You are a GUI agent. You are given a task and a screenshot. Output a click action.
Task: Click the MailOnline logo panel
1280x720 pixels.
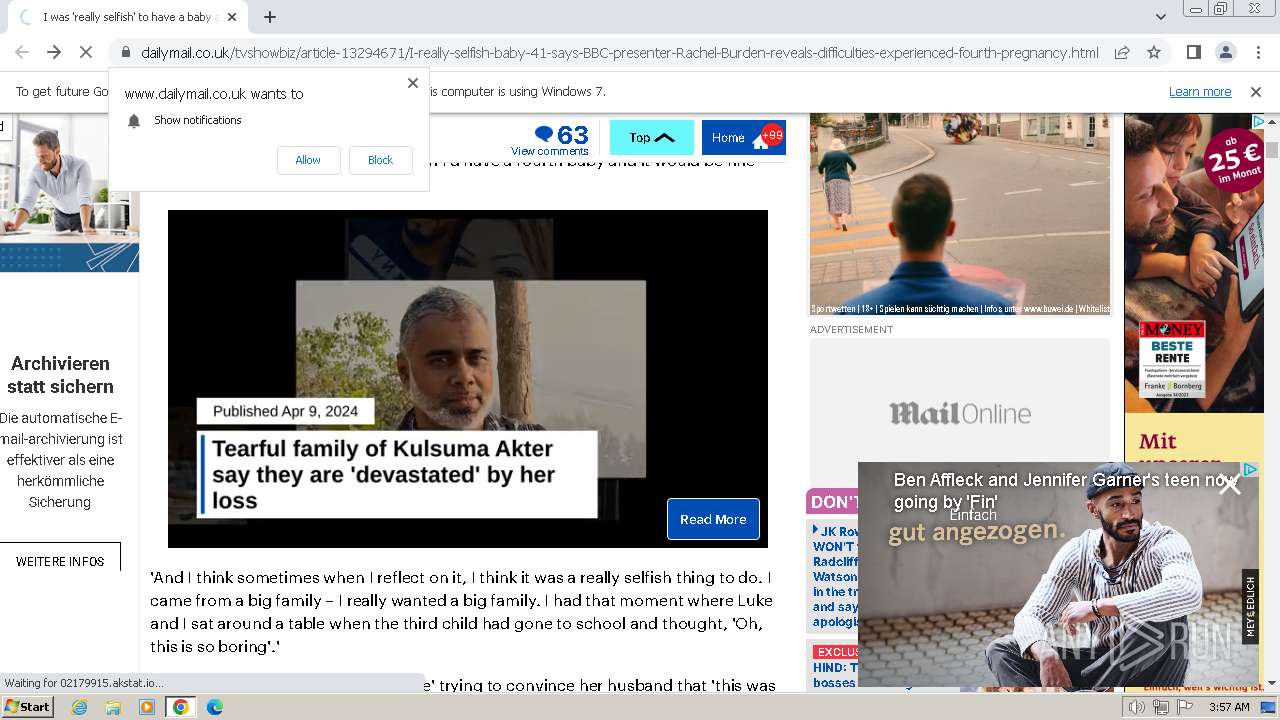click(960, 413)
